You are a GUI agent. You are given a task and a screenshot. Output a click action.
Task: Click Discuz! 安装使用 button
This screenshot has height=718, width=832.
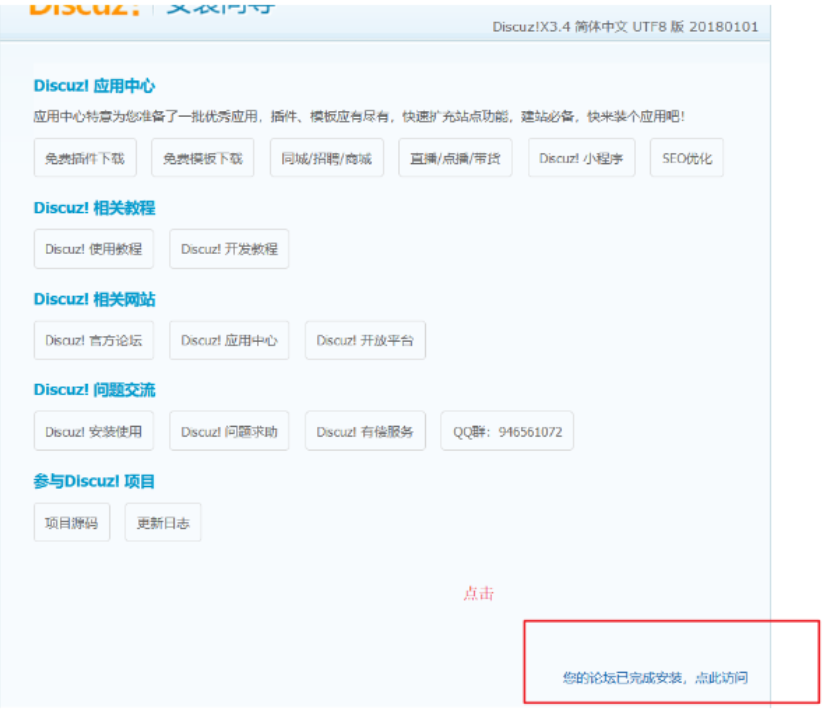[x=94, y=431]
